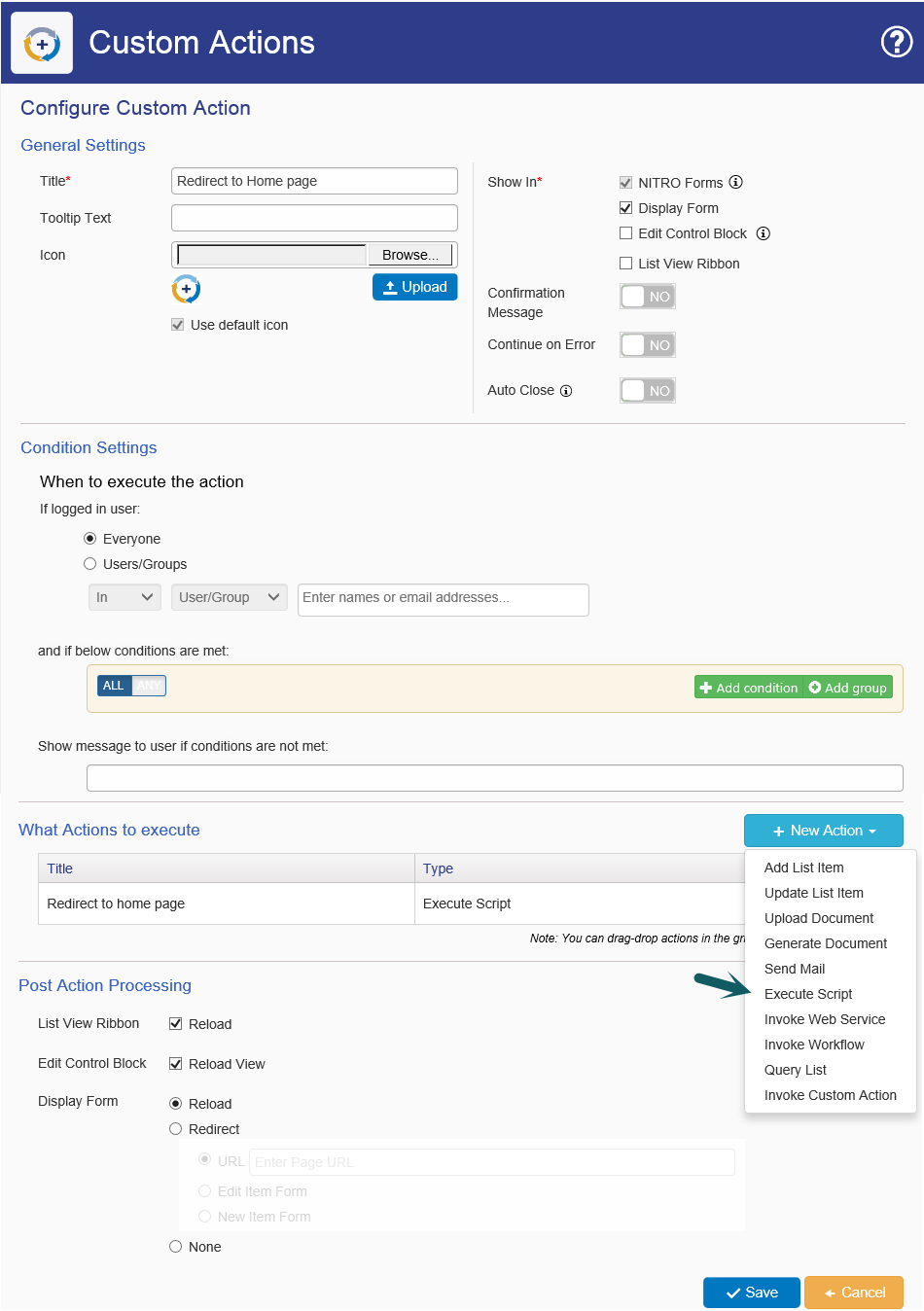Enable the Continue on Error toggle
Viewport: 924px width, 1311px height.
(647, 344)
